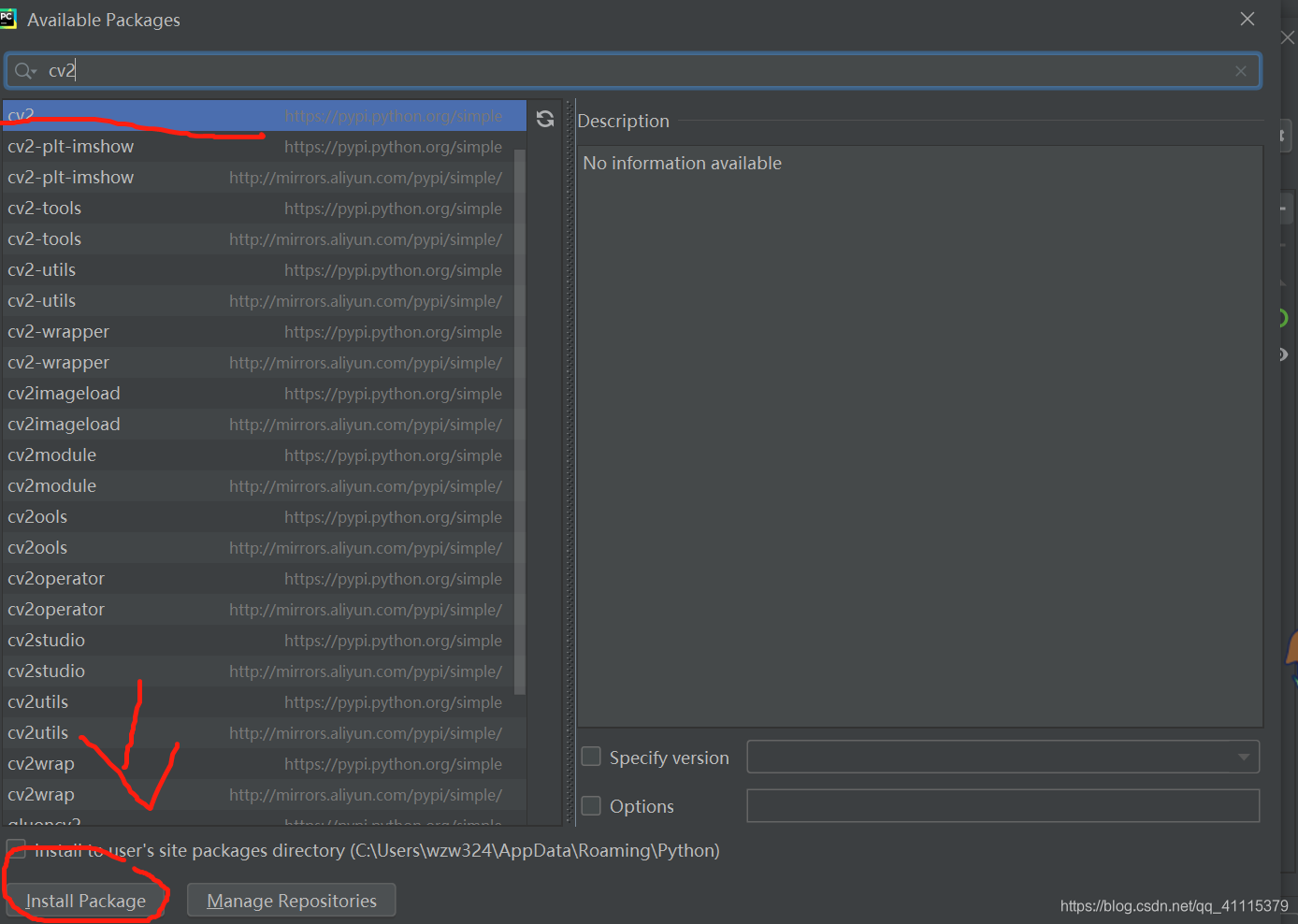The width and height of the screenshot is (1298, 924).
Task: Open the version selection dropdown
Action: coord(1244,757)
